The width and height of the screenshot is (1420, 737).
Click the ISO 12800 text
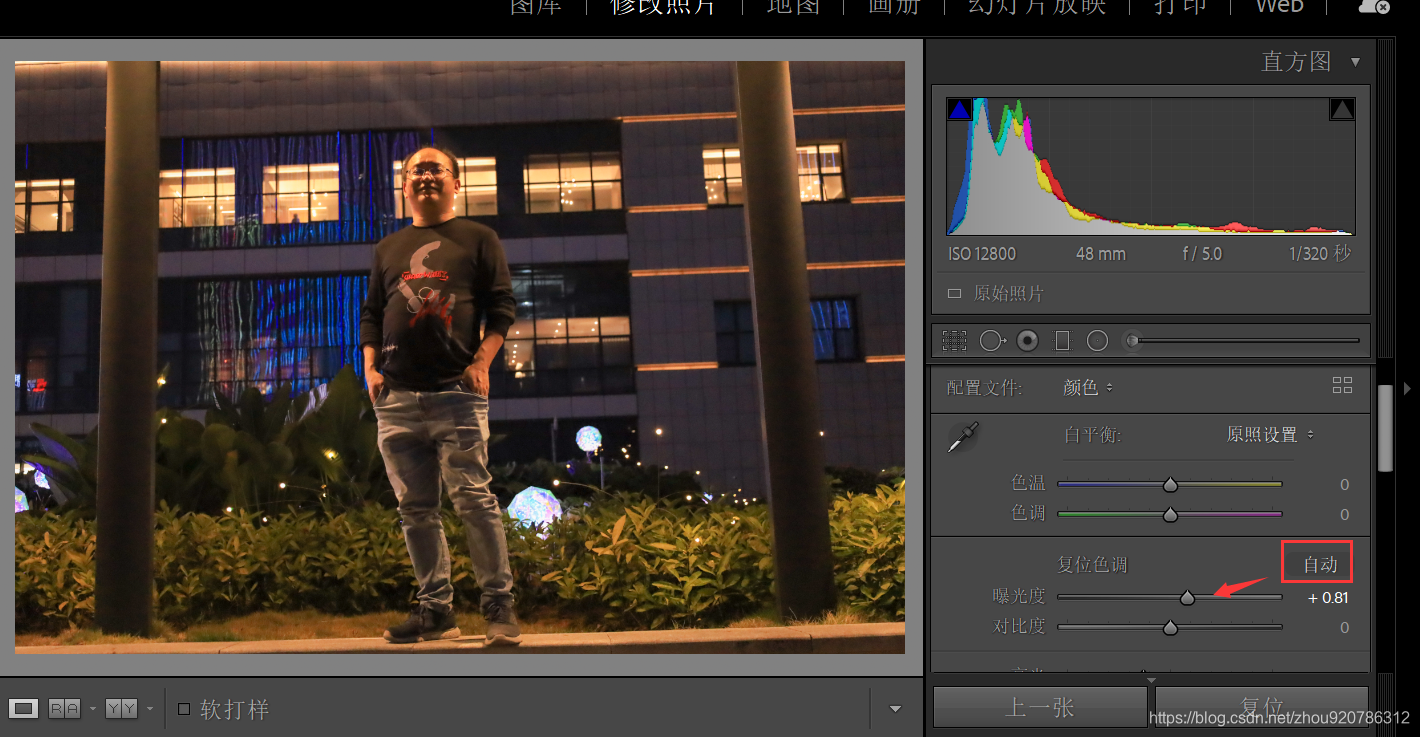(x=982, y=254)
